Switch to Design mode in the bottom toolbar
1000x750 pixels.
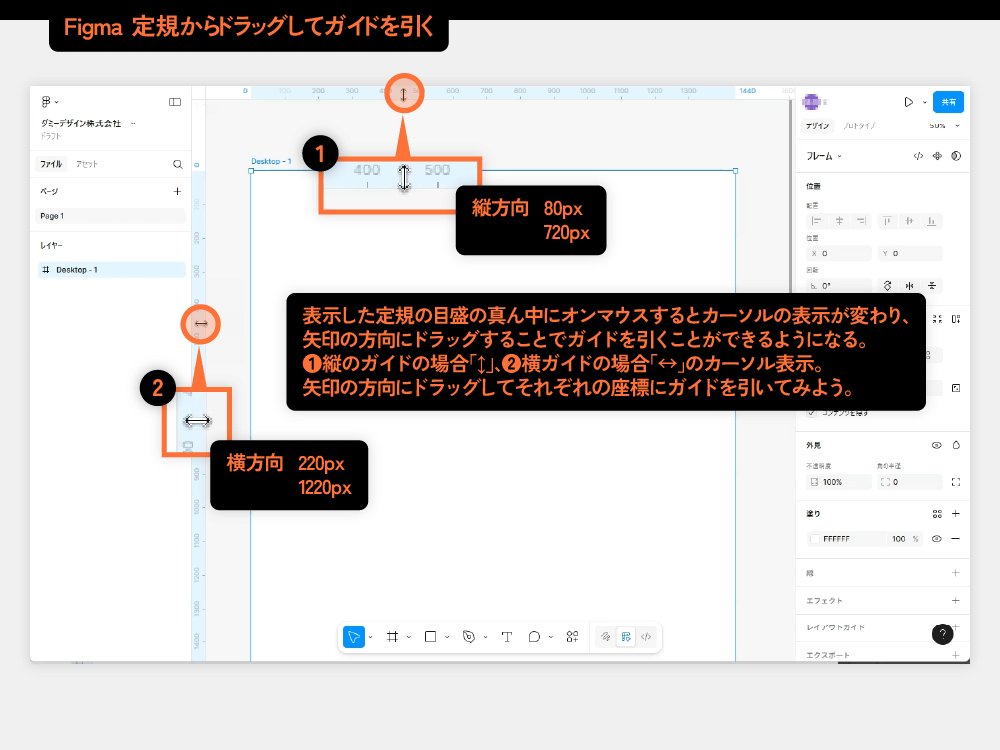[626, 636]
